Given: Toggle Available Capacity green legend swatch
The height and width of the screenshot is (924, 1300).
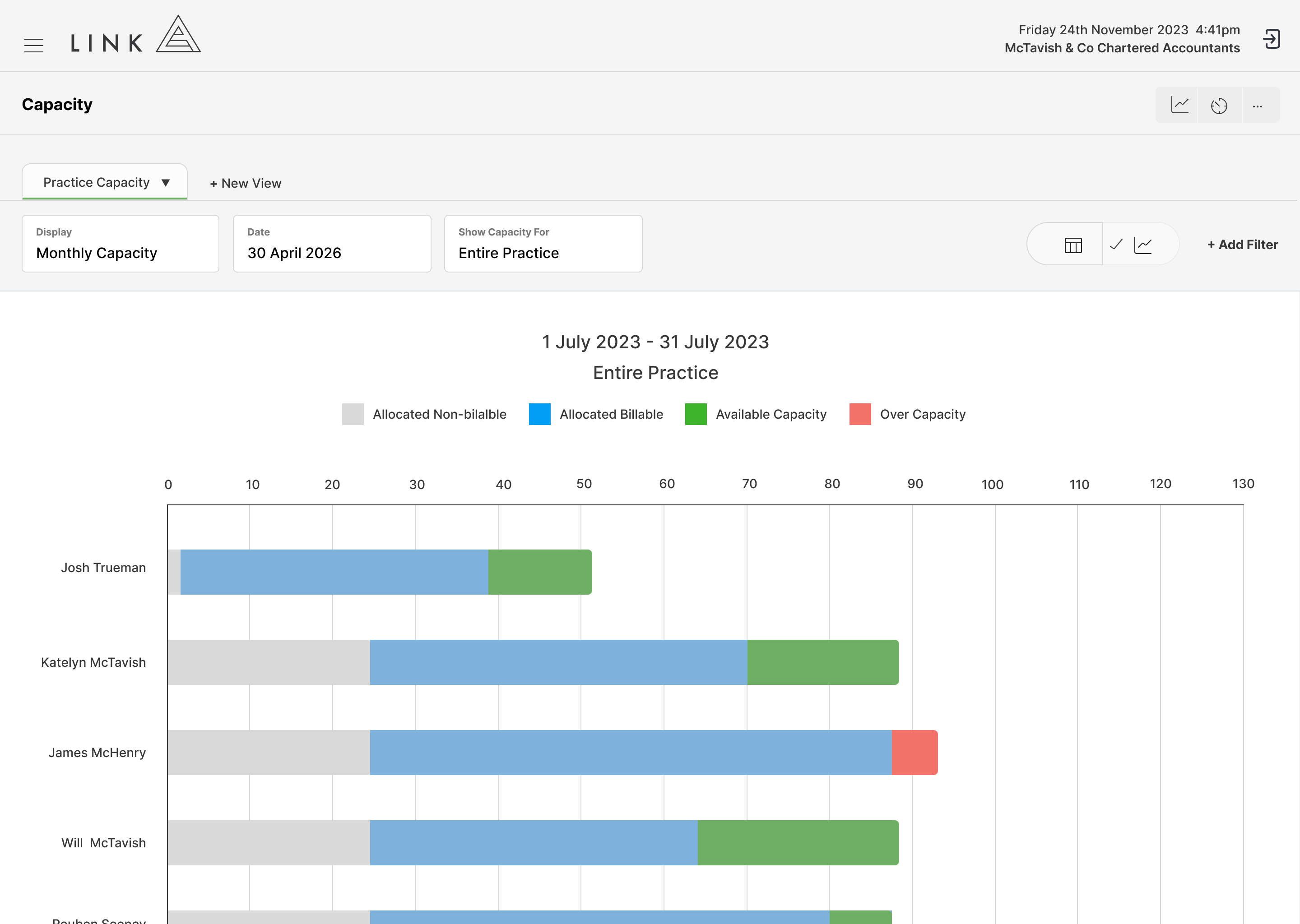Looking at the screenshot, I should click(x=696, y=414).
